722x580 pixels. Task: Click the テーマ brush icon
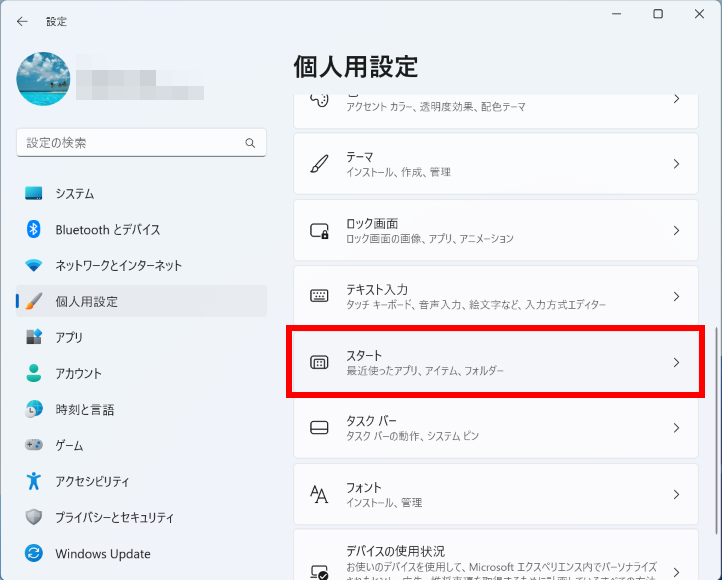click(x=319, y=164)
